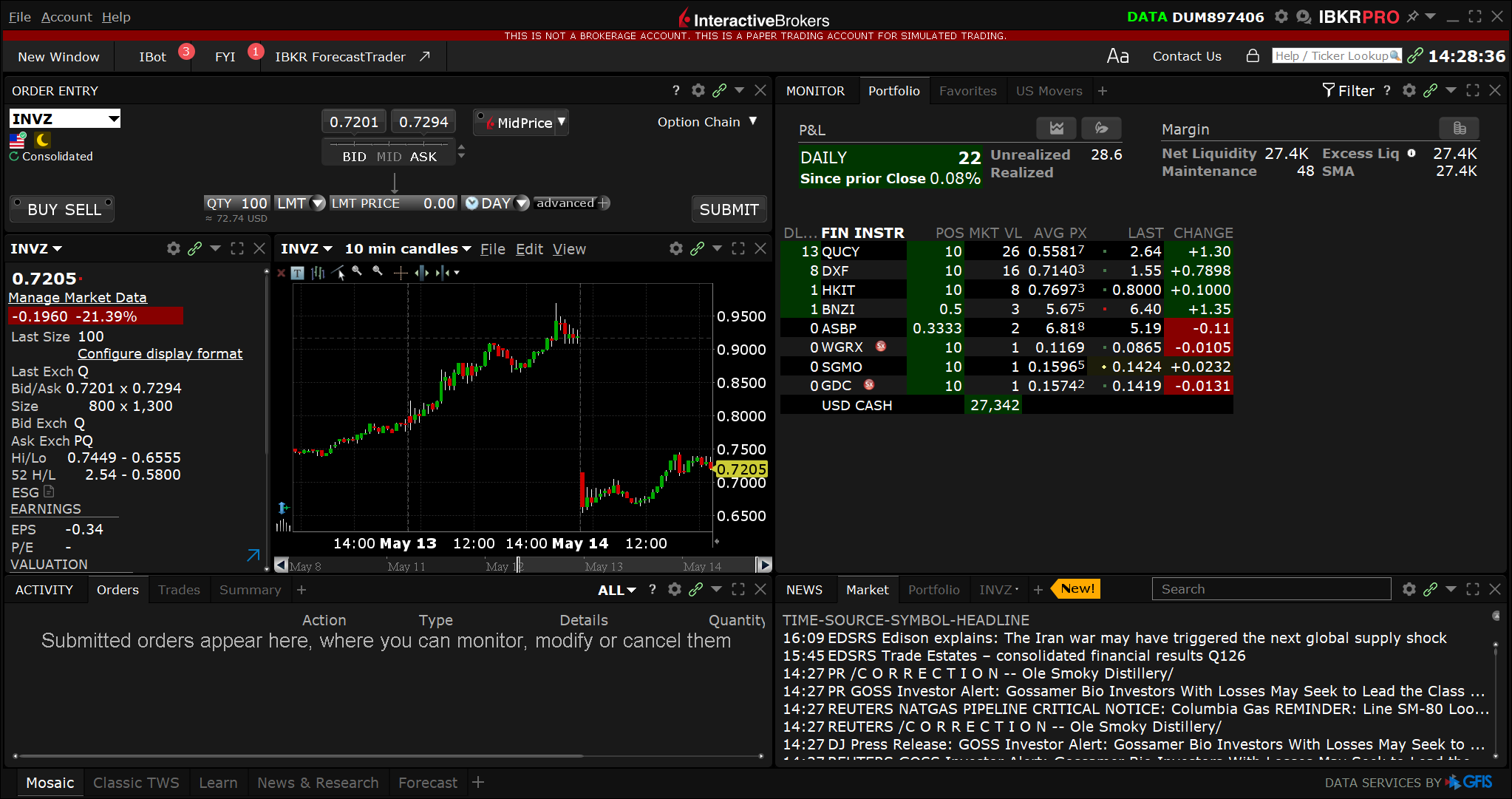Click the New Window button

(x=58, y=57)
